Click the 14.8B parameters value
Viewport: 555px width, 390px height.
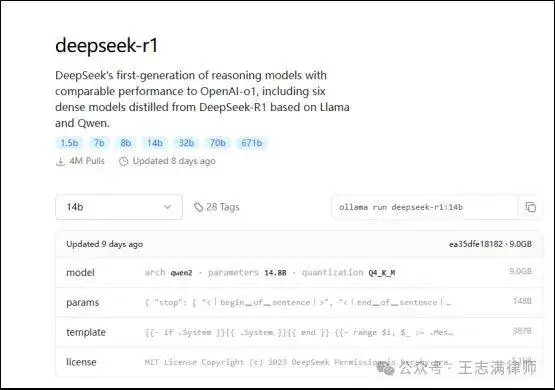(275, 273)
